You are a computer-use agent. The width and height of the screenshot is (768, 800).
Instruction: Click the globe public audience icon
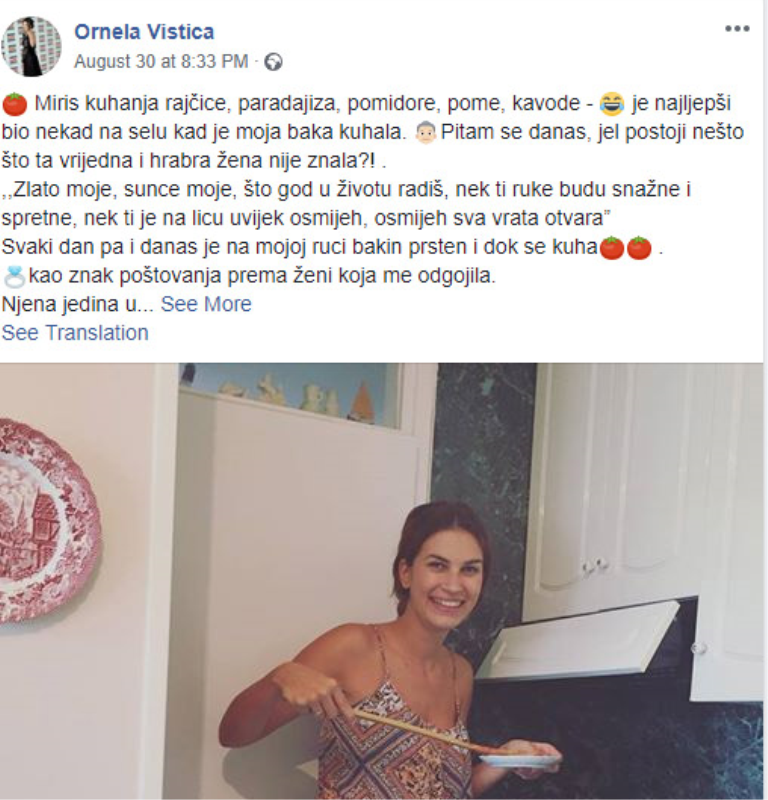click(274, 62)
